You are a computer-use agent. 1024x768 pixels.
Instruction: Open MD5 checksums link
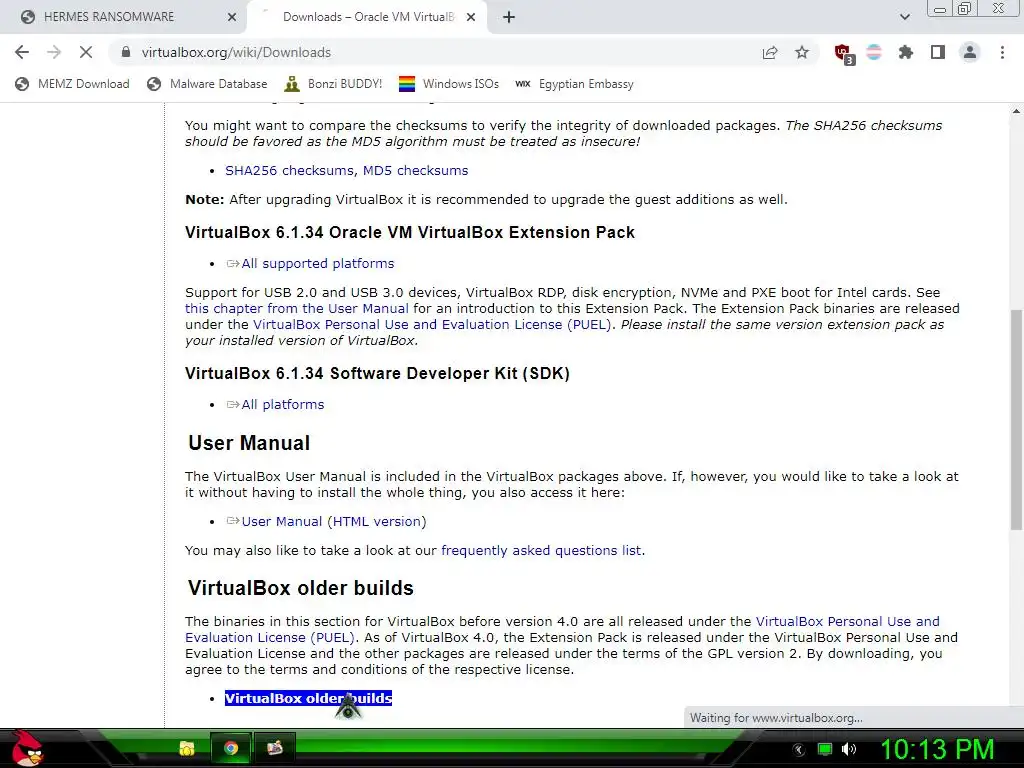[415, 170]
